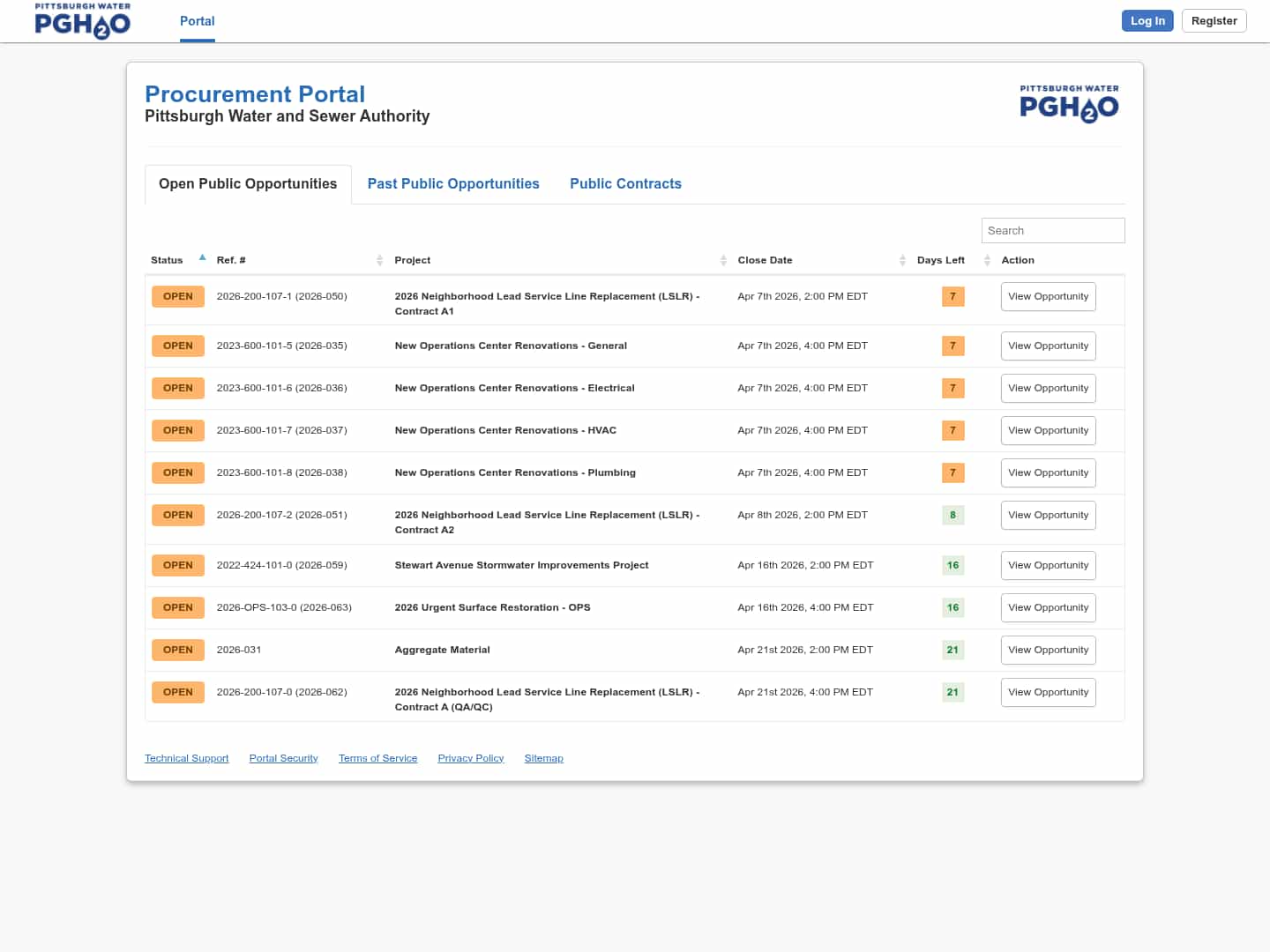Screen dimensions: 1270x952
Task: View Opportunity for Stewart Avenue Stormwater Improvements
Action: point(1048,565)
